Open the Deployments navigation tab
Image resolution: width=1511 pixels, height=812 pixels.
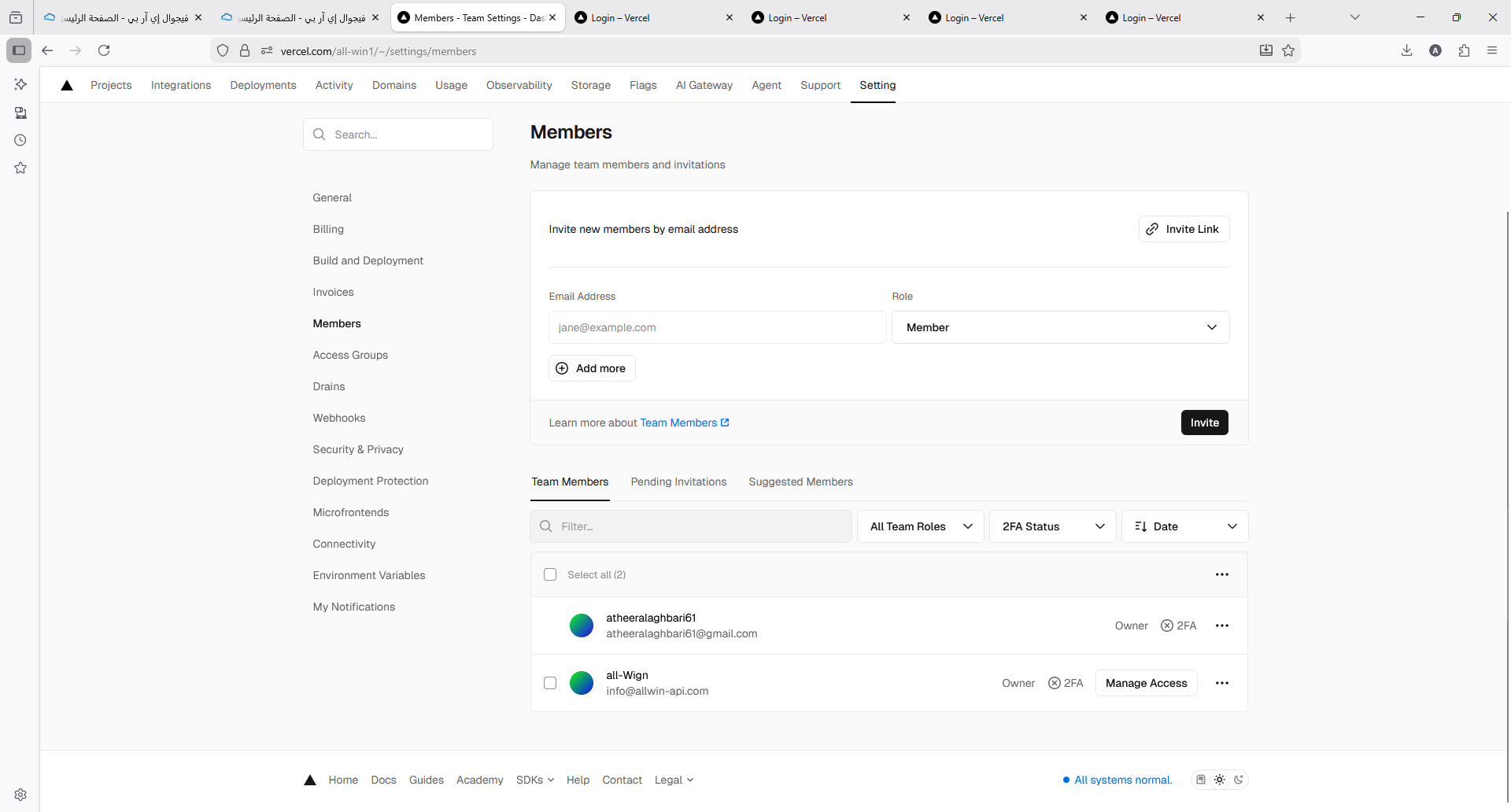263,85
